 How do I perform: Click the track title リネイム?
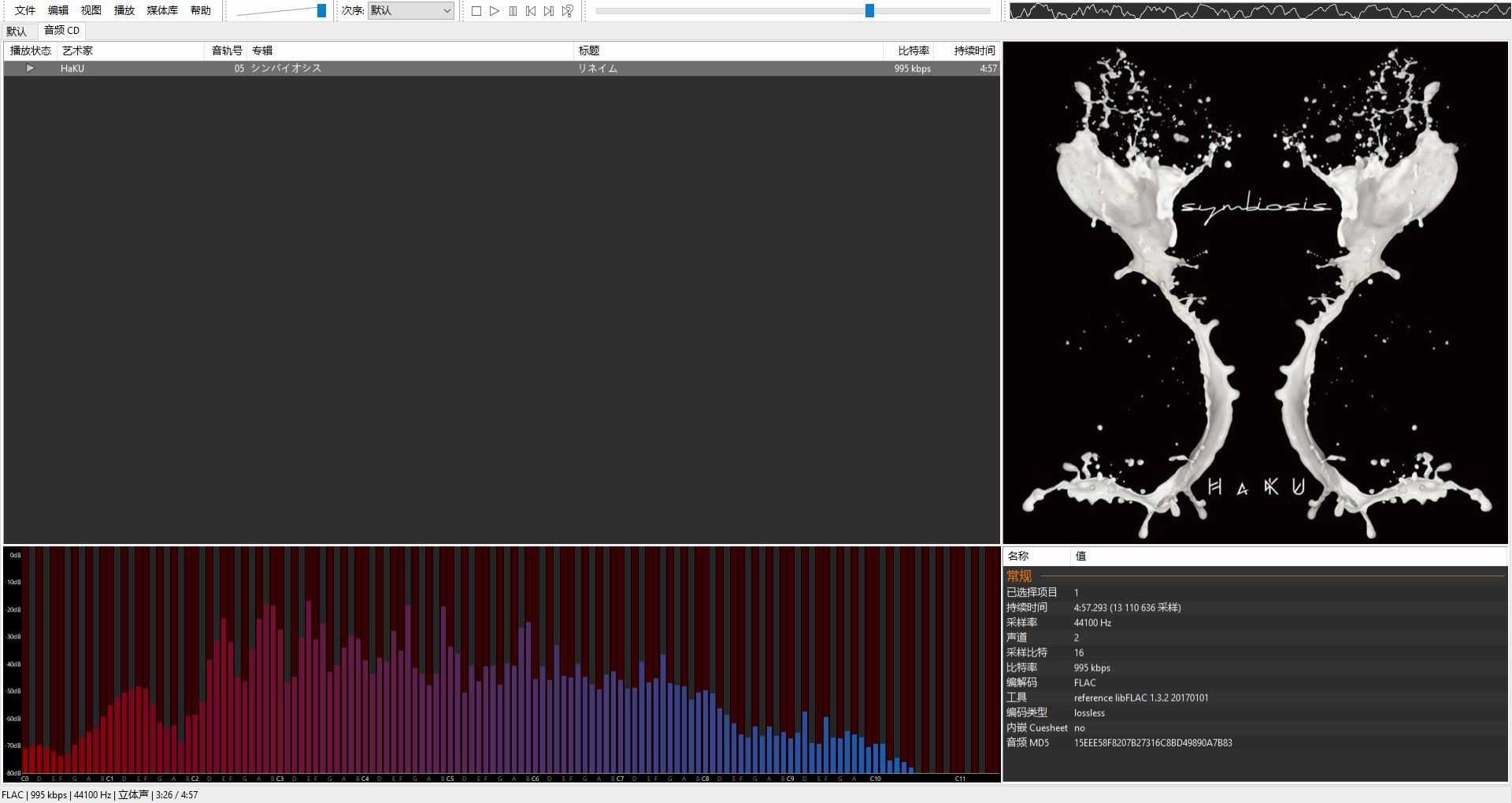[598, 68]
